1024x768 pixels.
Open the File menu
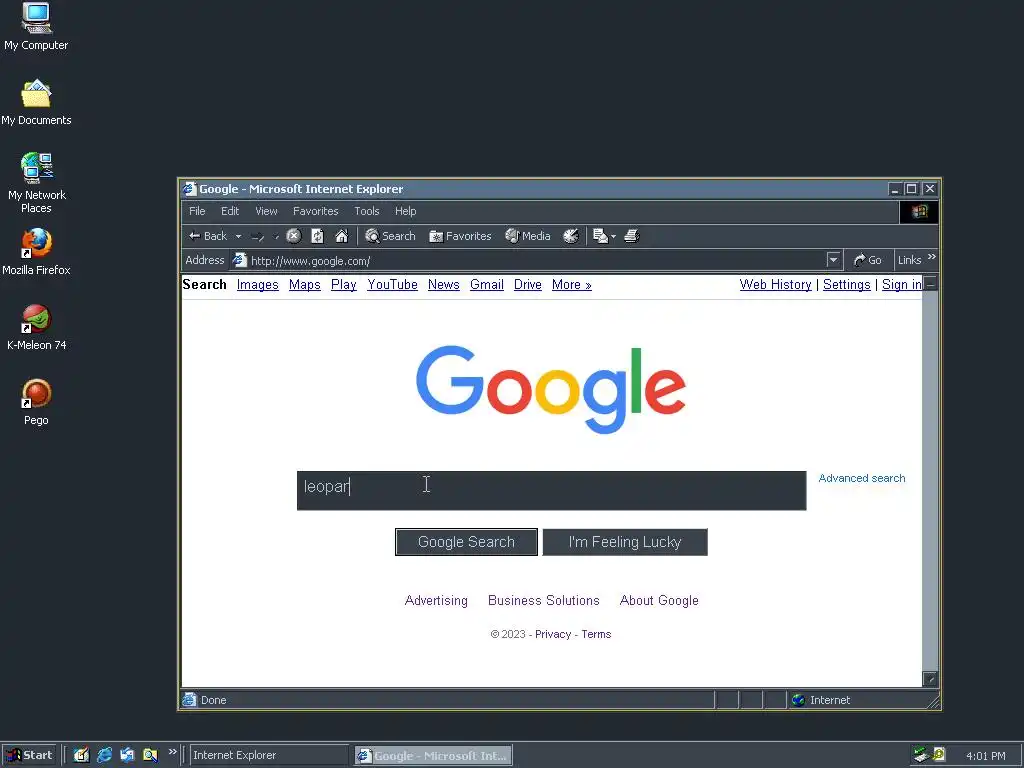pos(197,211)
